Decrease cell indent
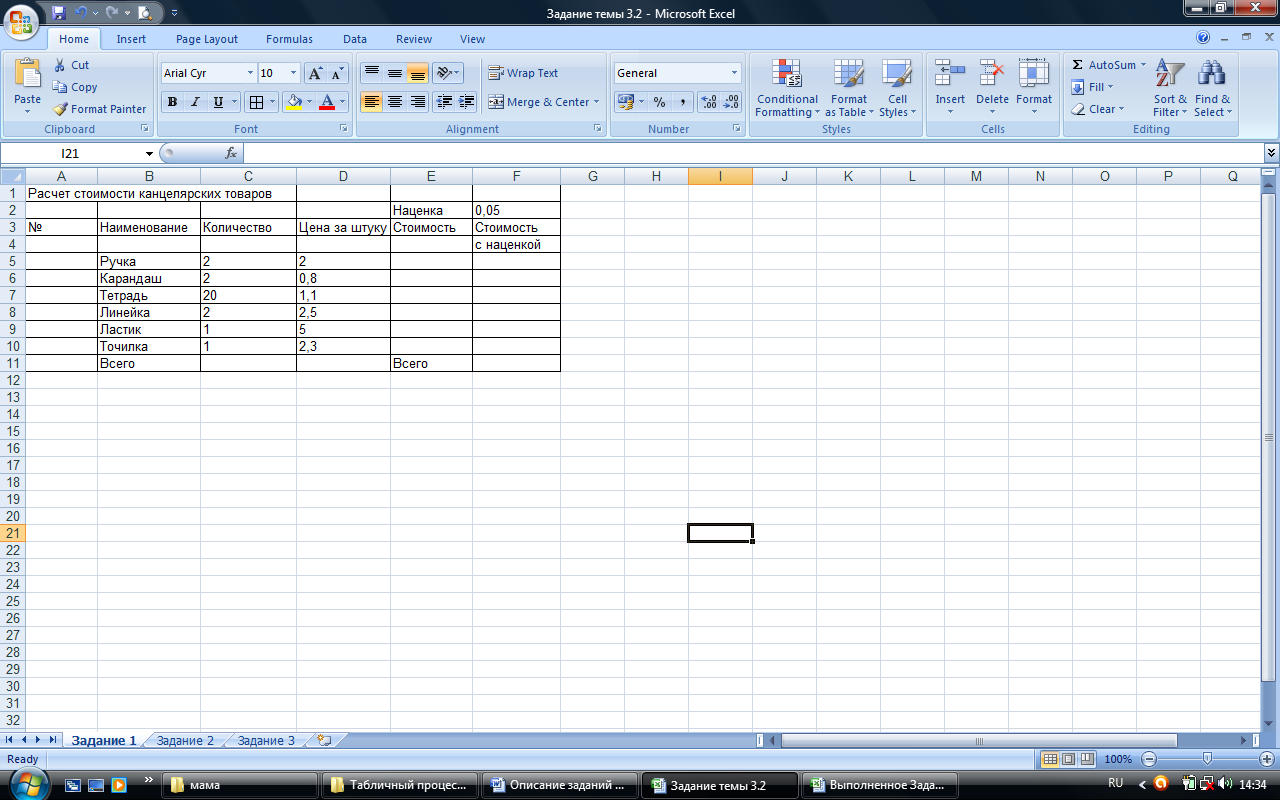The image size is (1280, 800). pos(443,102)
